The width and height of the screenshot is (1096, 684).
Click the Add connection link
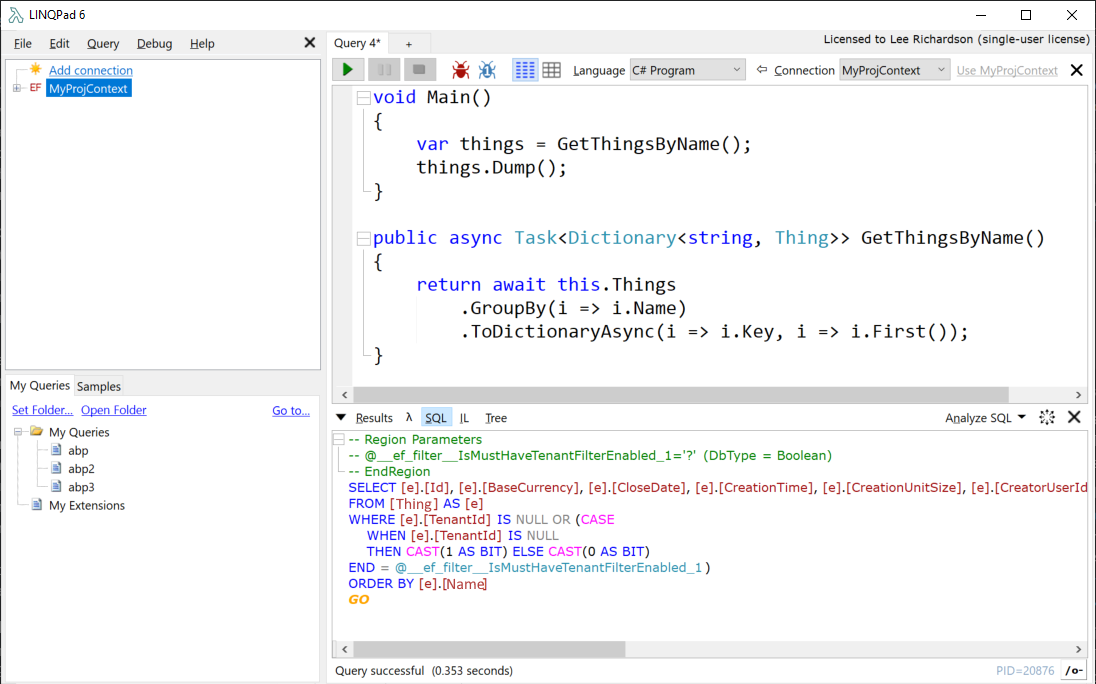pyautogui.click(x=91, y=70)
